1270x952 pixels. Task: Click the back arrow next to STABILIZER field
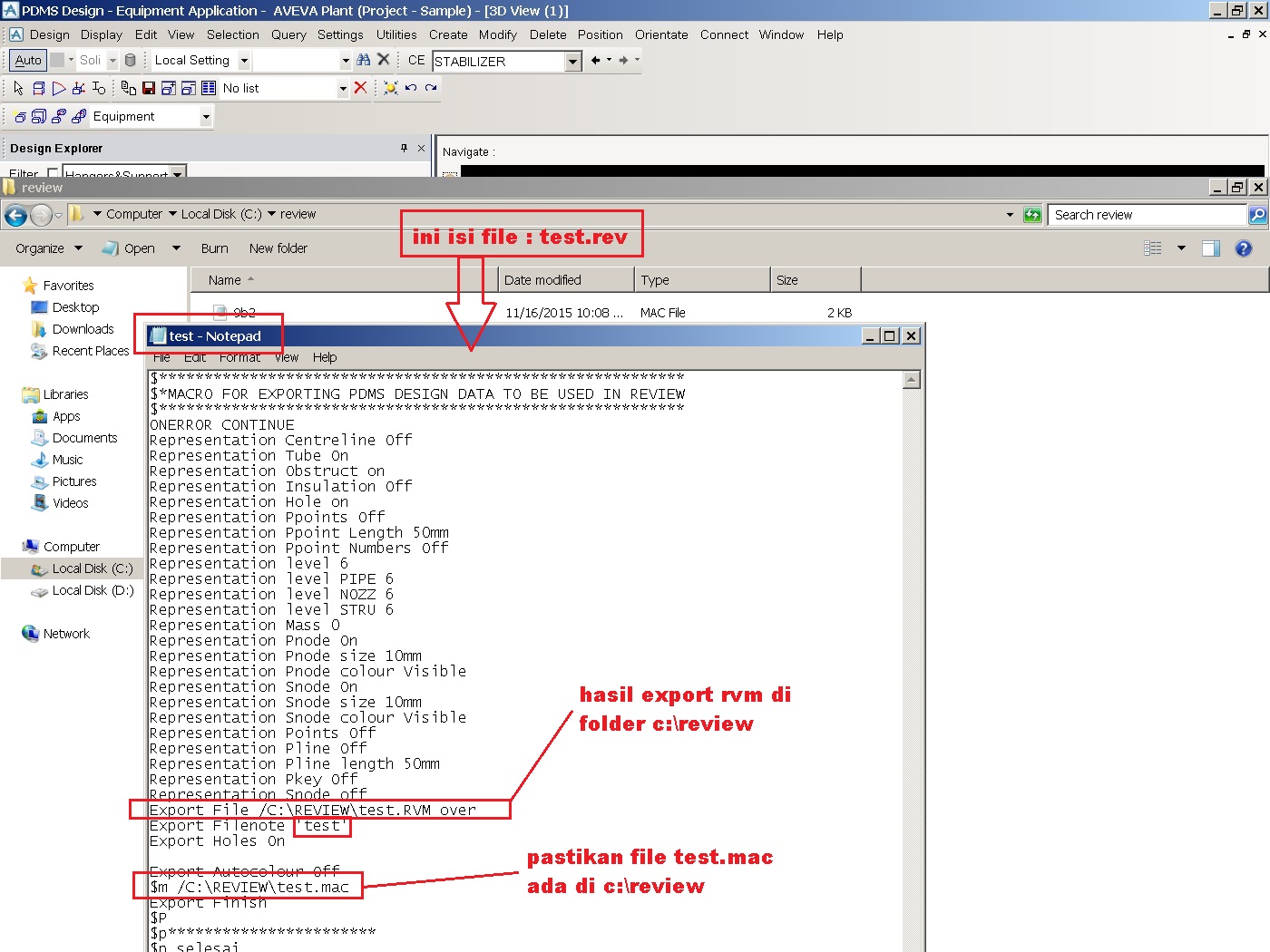click(596, 60)
